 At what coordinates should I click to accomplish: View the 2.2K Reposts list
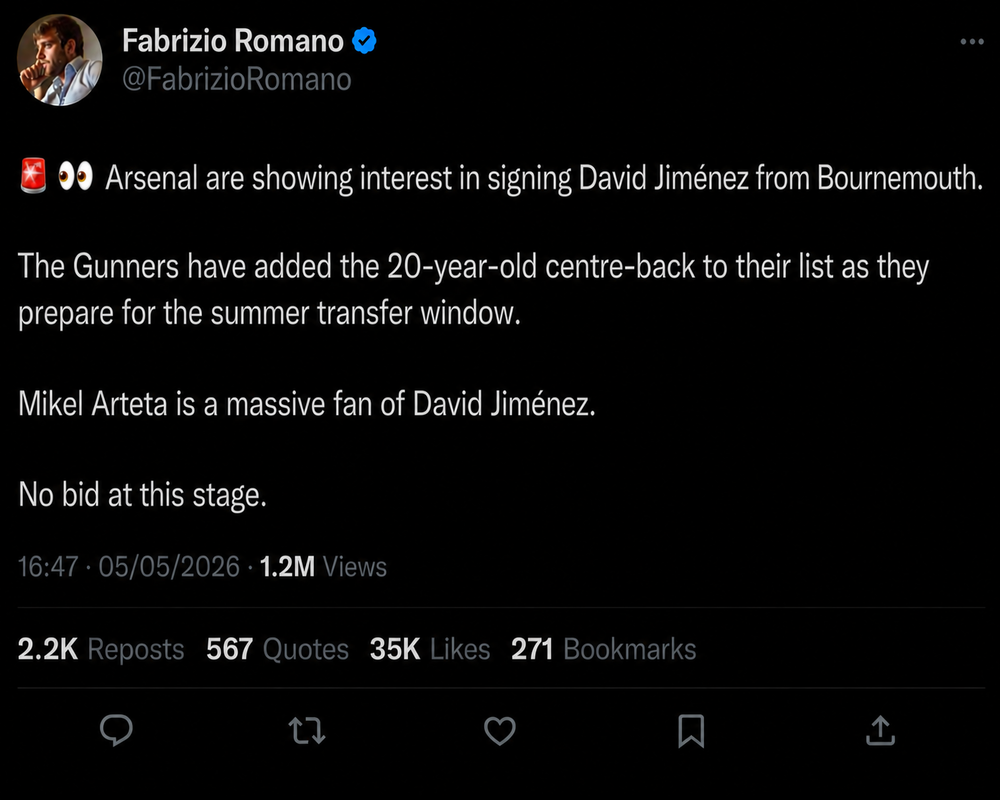coord(101,649)
